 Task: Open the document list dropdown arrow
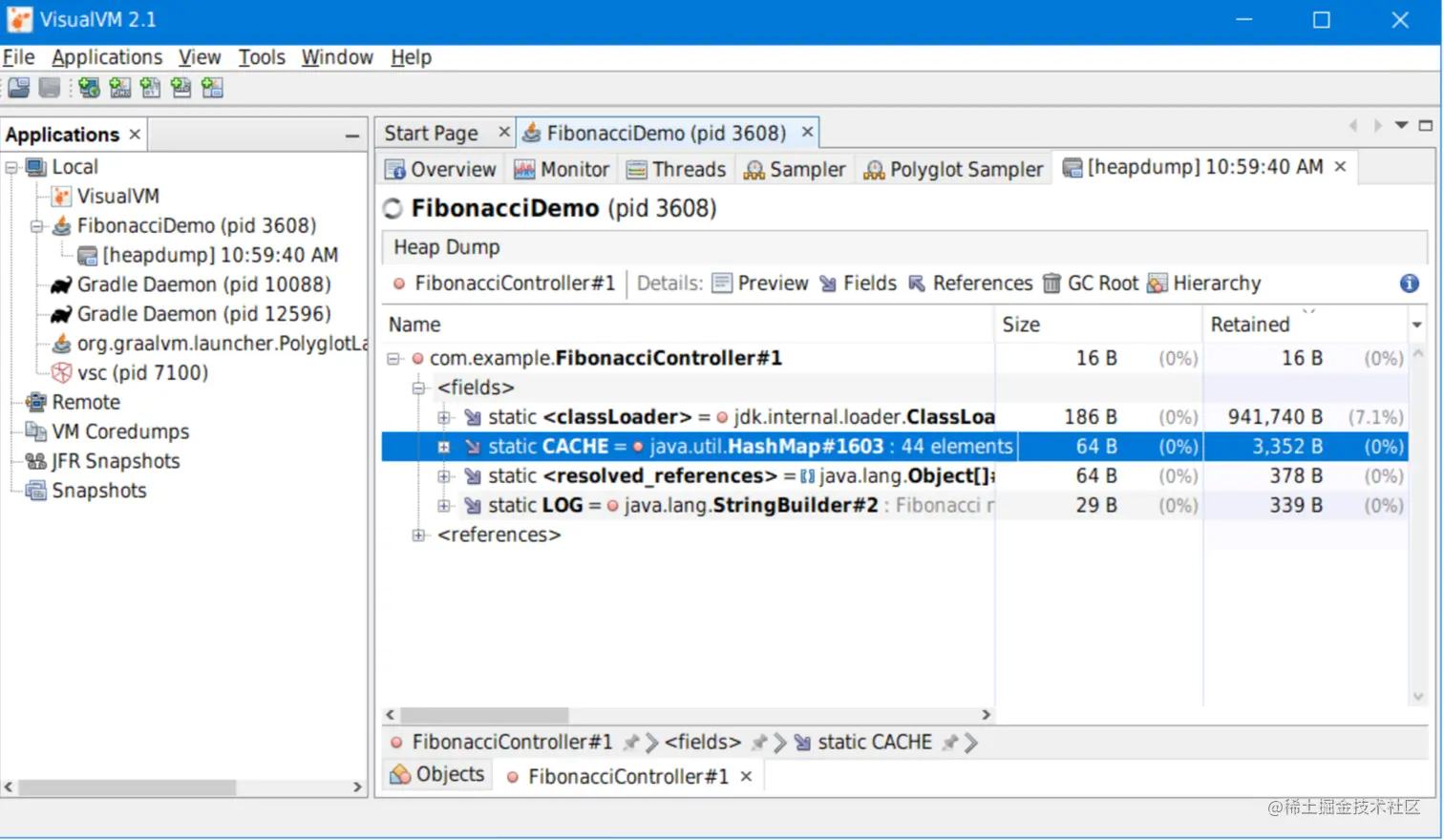pos(1402,125)
